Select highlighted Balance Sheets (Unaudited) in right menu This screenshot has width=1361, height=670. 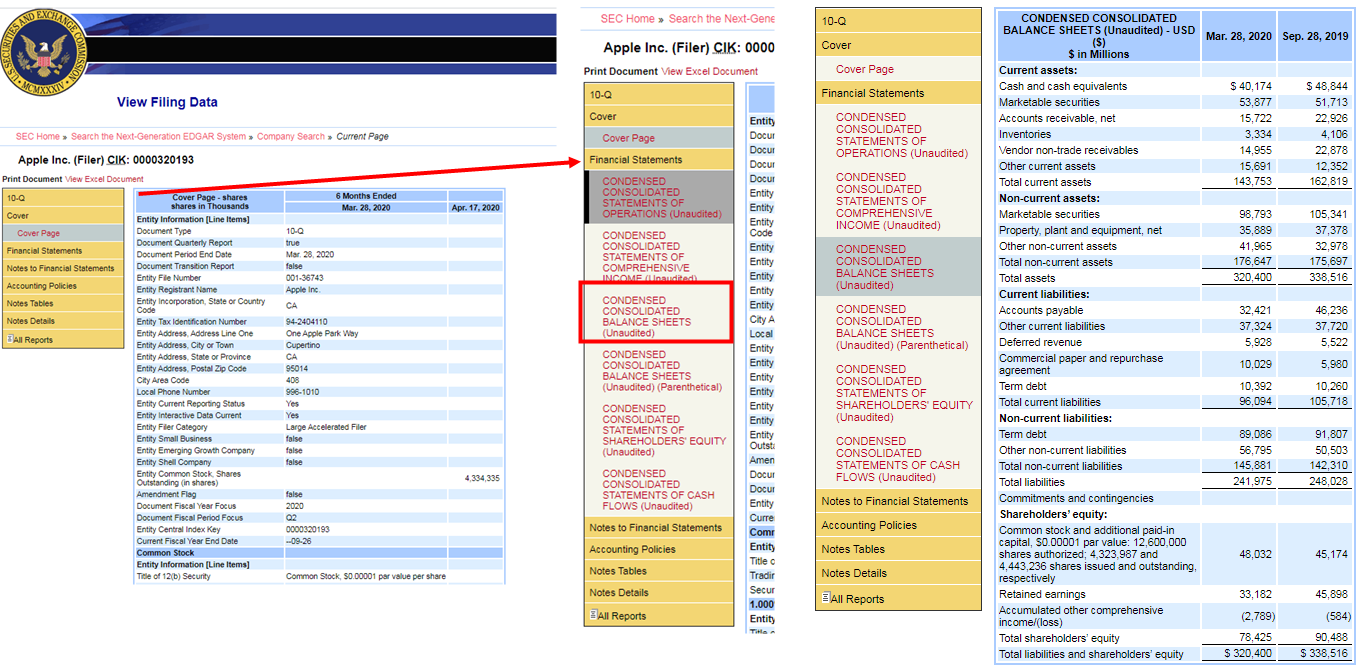[899, 267]
